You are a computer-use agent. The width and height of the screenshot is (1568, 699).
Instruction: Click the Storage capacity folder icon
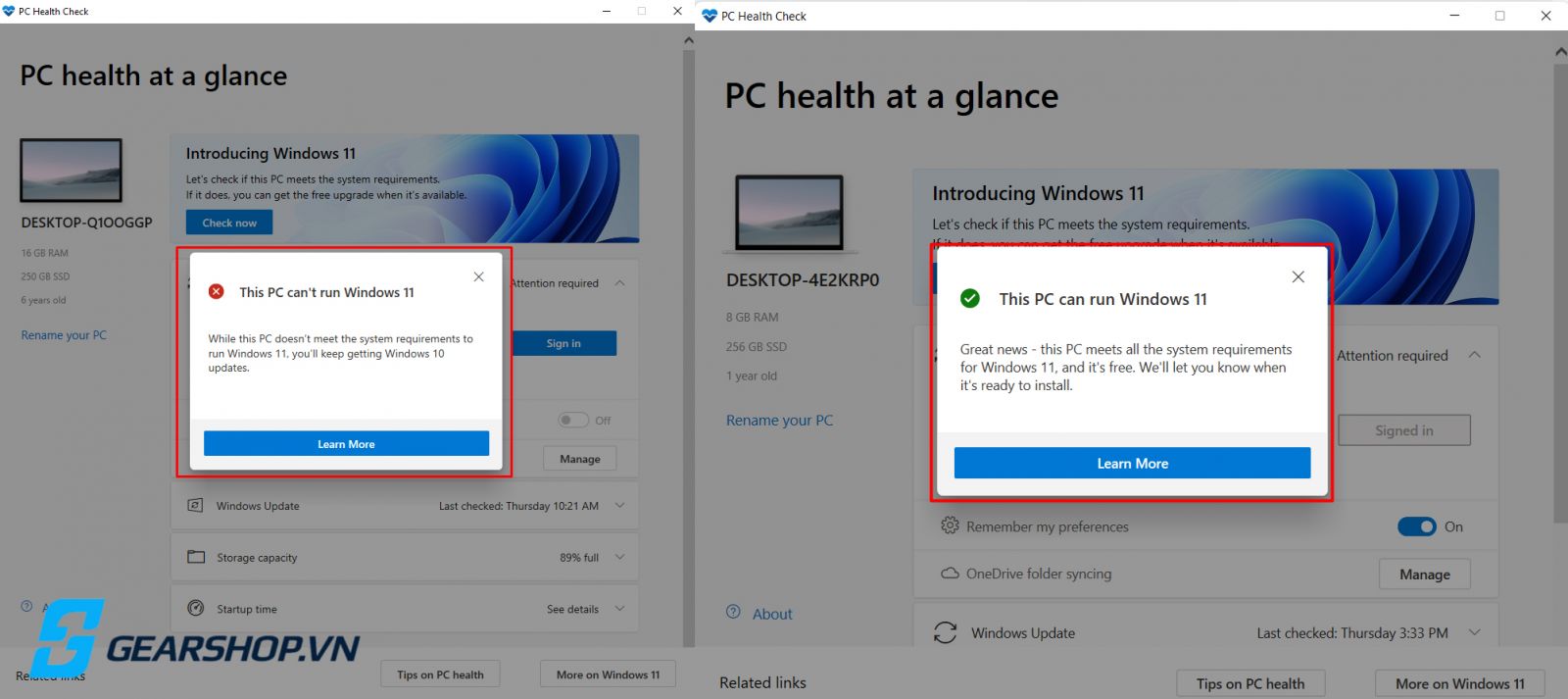(196, 557)
